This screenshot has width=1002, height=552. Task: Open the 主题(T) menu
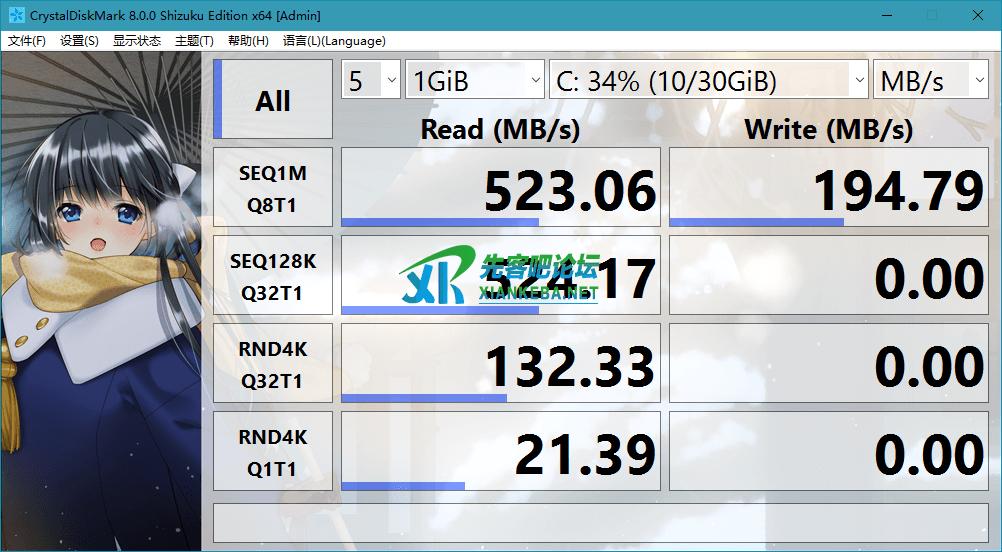coord(194,41)
